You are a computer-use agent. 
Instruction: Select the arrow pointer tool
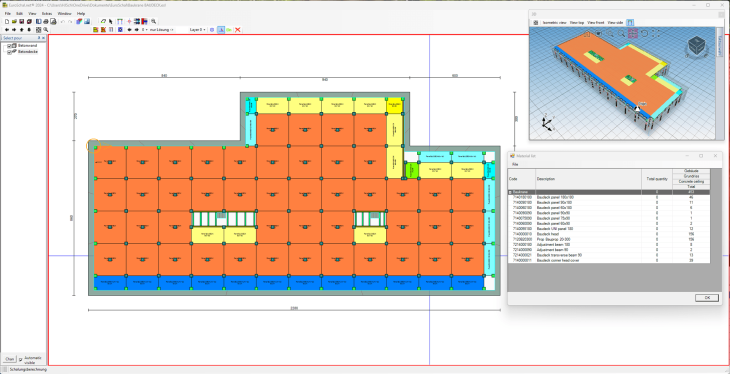(111, 21)
